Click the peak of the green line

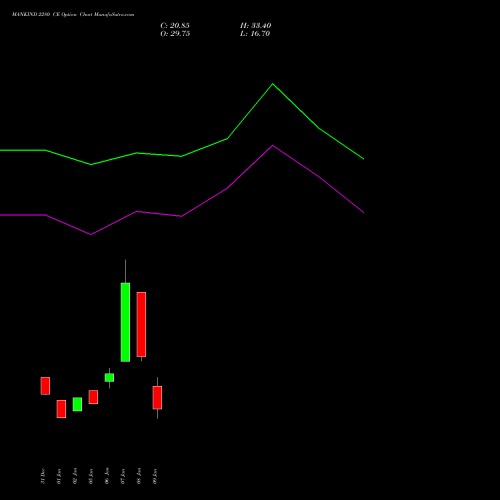click(x=273, y=84)
